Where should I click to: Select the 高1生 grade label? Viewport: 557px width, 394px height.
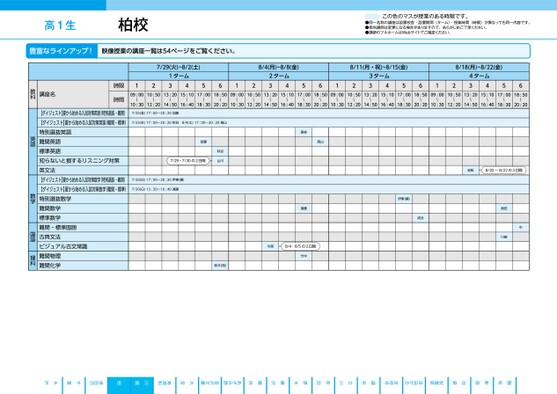[x=60, y=26]
